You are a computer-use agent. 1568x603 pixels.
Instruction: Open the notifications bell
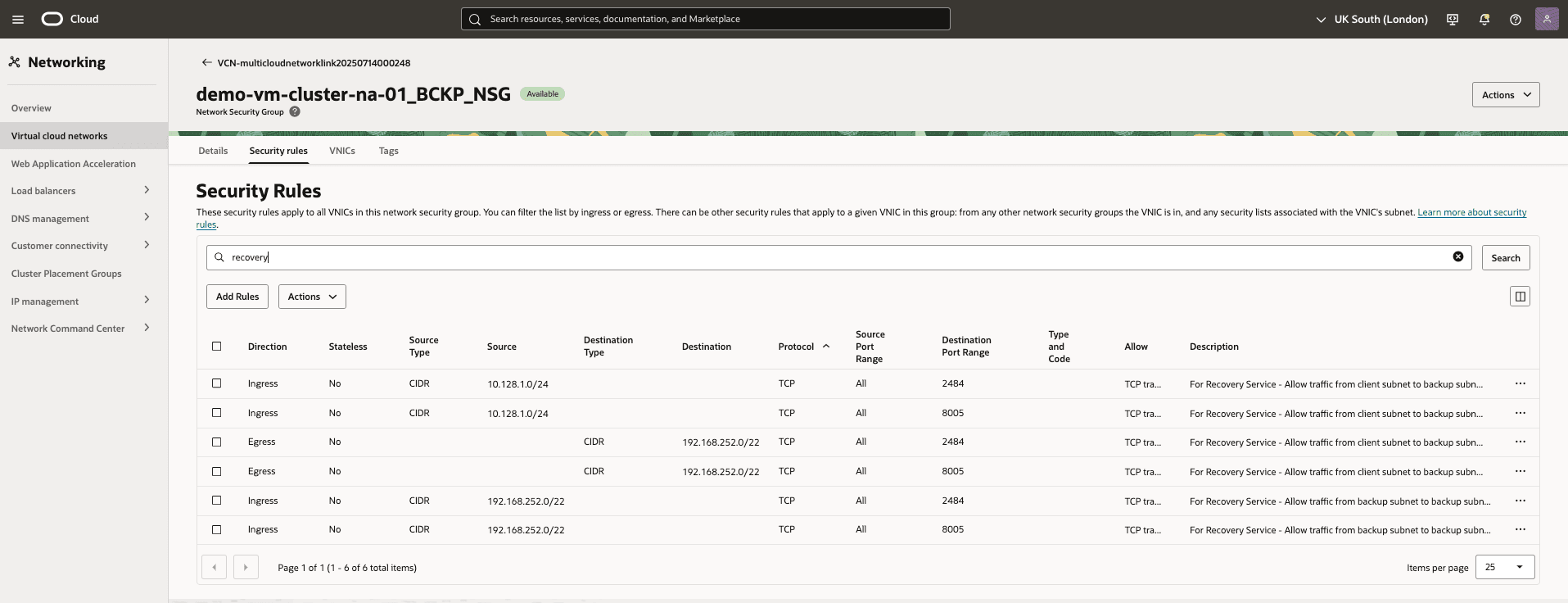1484,19
